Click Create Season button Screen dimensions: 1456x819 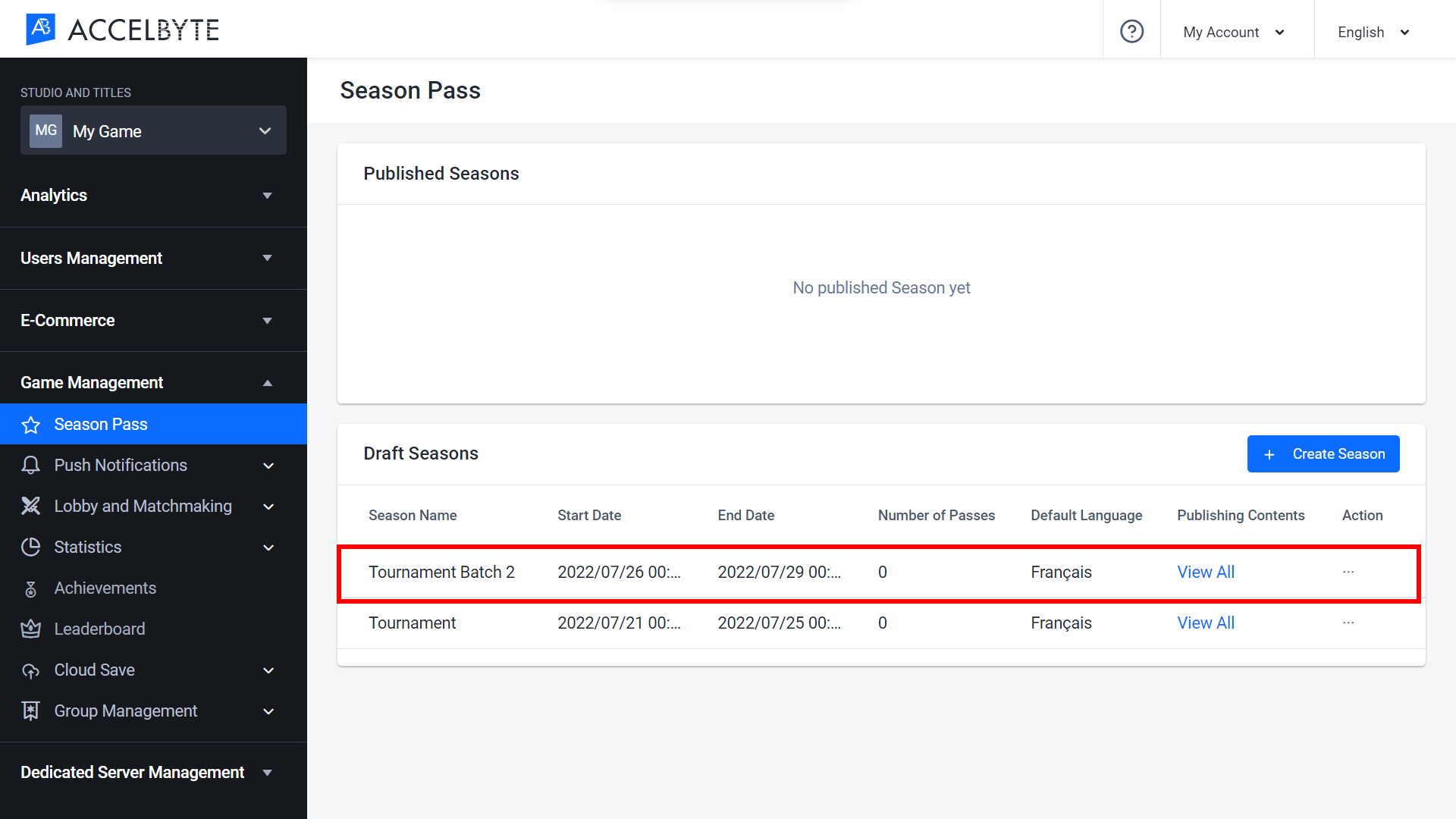(x=1323, y=453)
